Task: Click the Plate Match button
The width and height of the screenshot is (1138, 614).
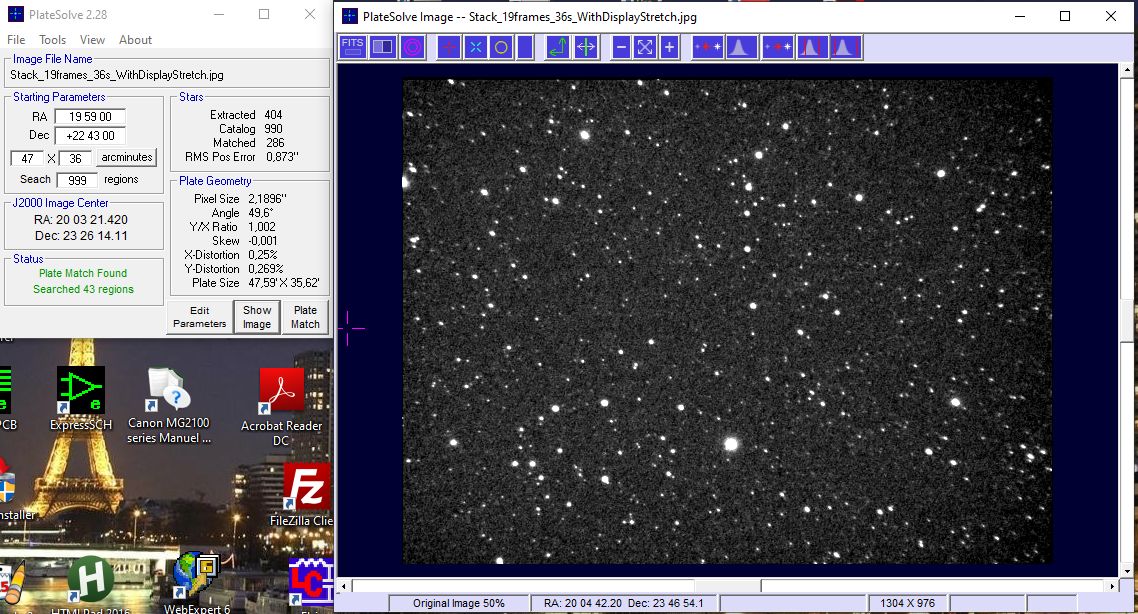Action: (306, 317)
